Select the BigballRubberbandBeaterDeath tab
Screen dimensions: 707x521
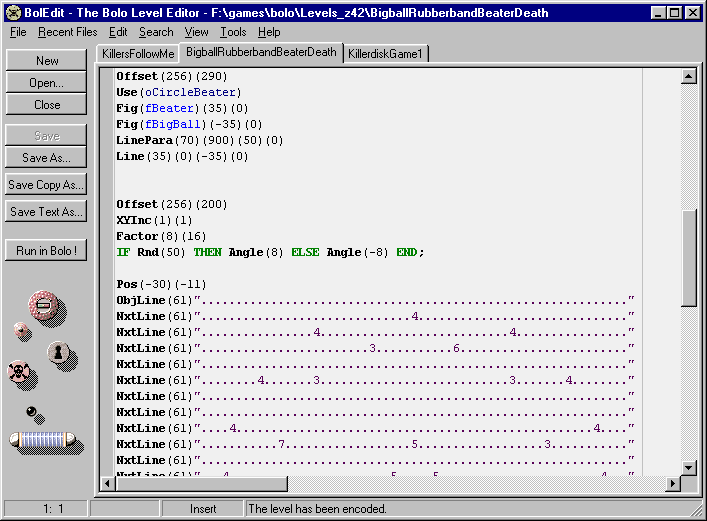coord(261,52)
